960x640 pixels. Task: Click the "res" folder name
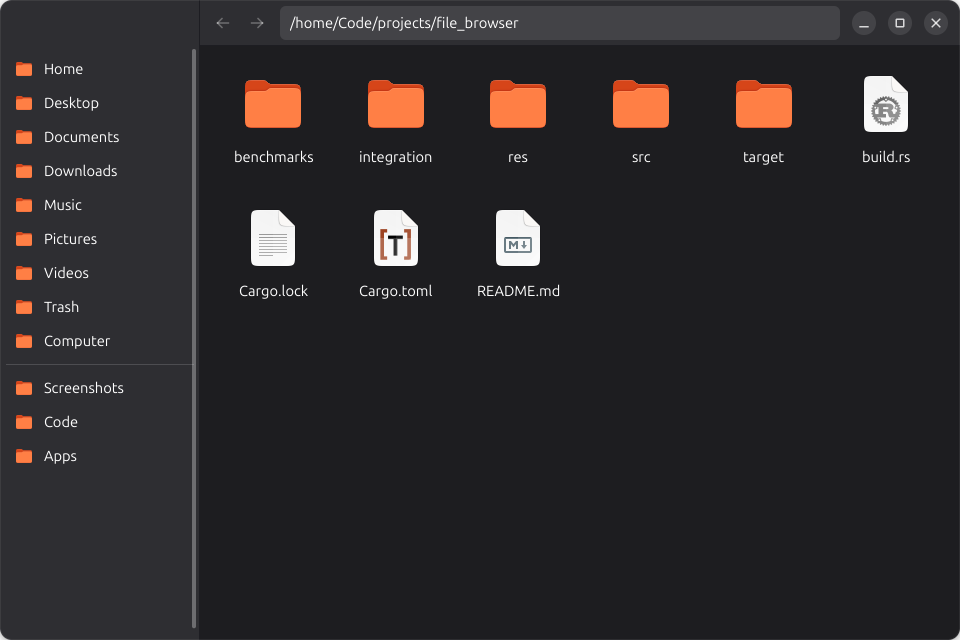pyautogui.click(x=518, y=157)
